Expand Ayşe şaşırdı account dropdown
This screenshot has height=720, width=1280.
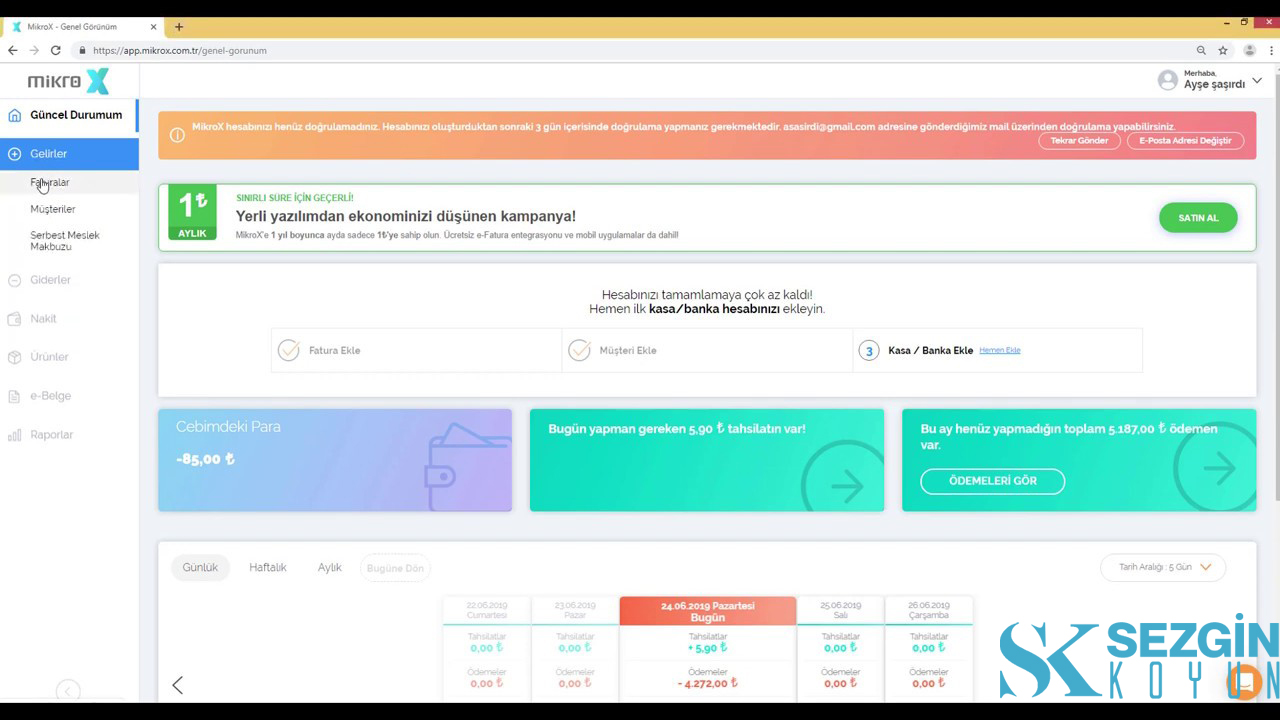1257,81
